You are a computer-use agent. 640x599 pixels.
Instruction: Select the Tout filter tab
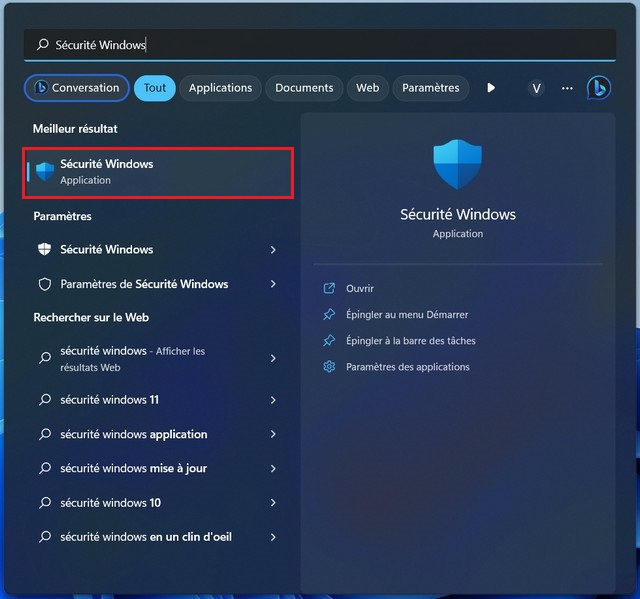(155, 88)
